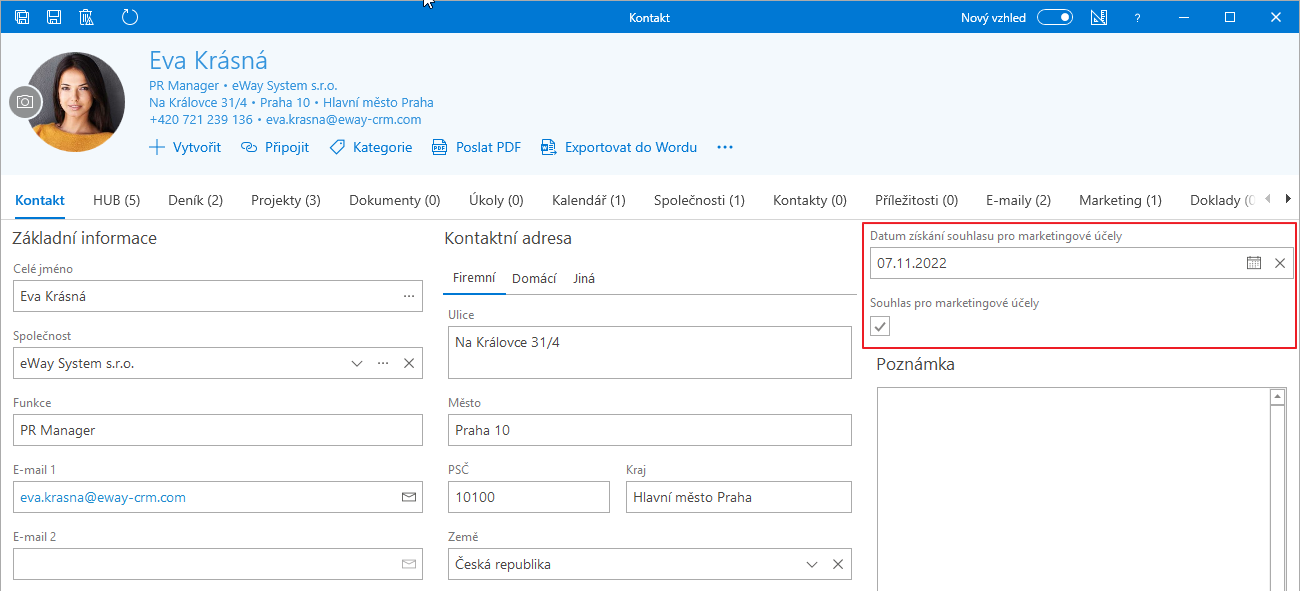1300x591 pixels.
Task: Open the header email eva.krasna@eway-crm.com
Action: pyautogui.click(x=343, y=119)
